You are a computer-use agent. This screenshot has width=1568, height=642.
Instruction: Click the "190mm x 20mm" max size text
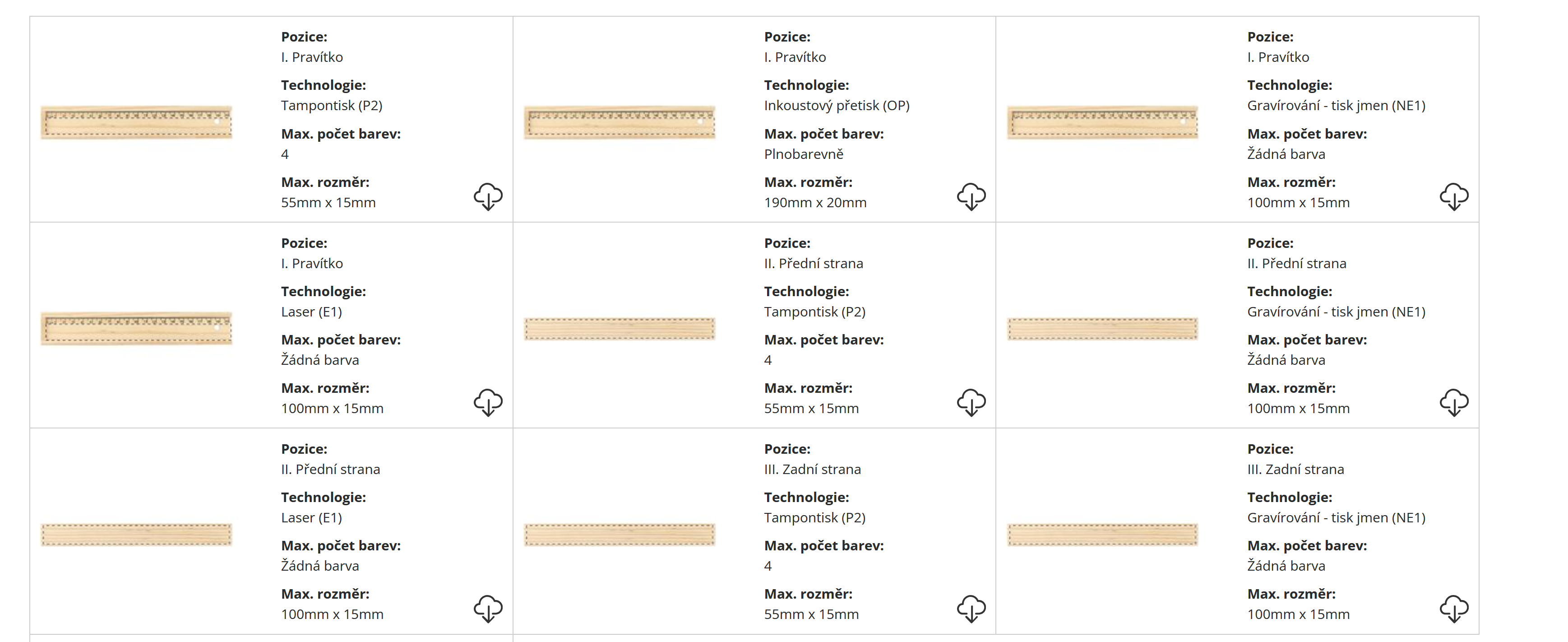tap(815, 202)
